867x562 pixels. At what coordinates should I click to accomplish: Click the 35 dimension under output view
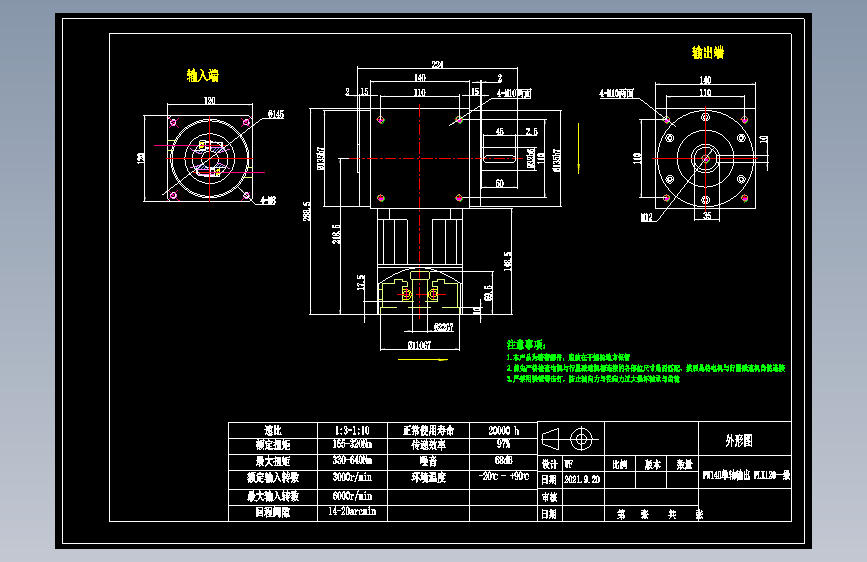coord(707,216)
